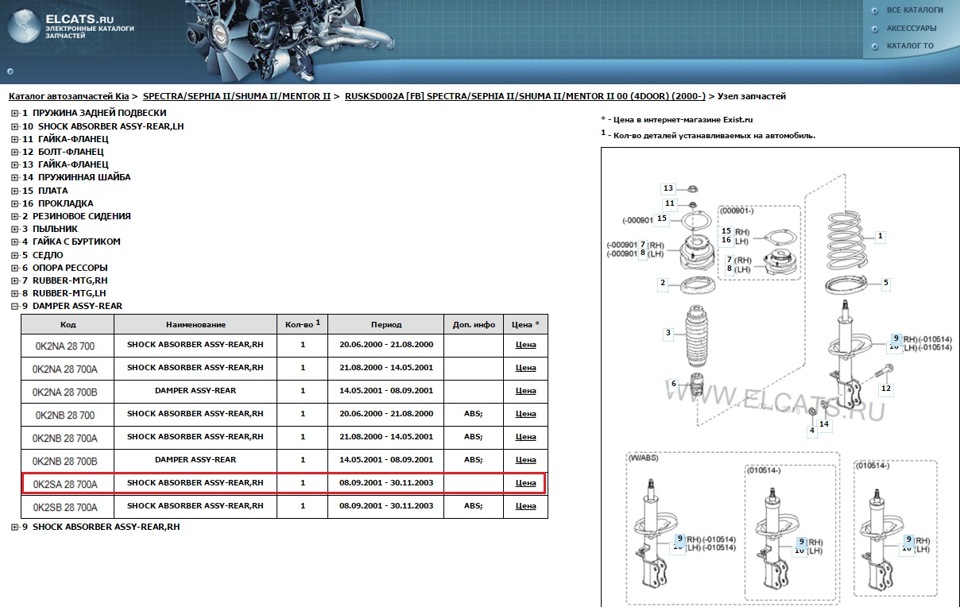This screenshot has height=607, width=960.
Task: Select tree item РЕЗИНОВОЕ СИДЕНИЯ
Action: pyautogui.click(x=81, y=216)
